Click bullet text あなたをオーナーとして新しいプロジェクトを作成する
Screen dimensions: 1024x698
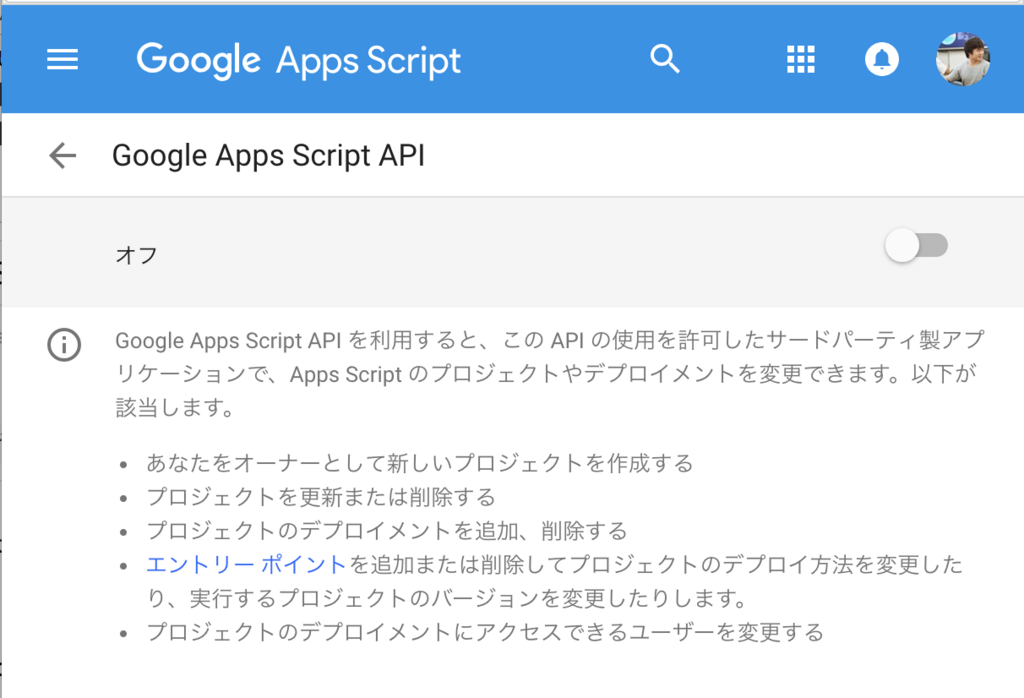(x=420, y=463)
